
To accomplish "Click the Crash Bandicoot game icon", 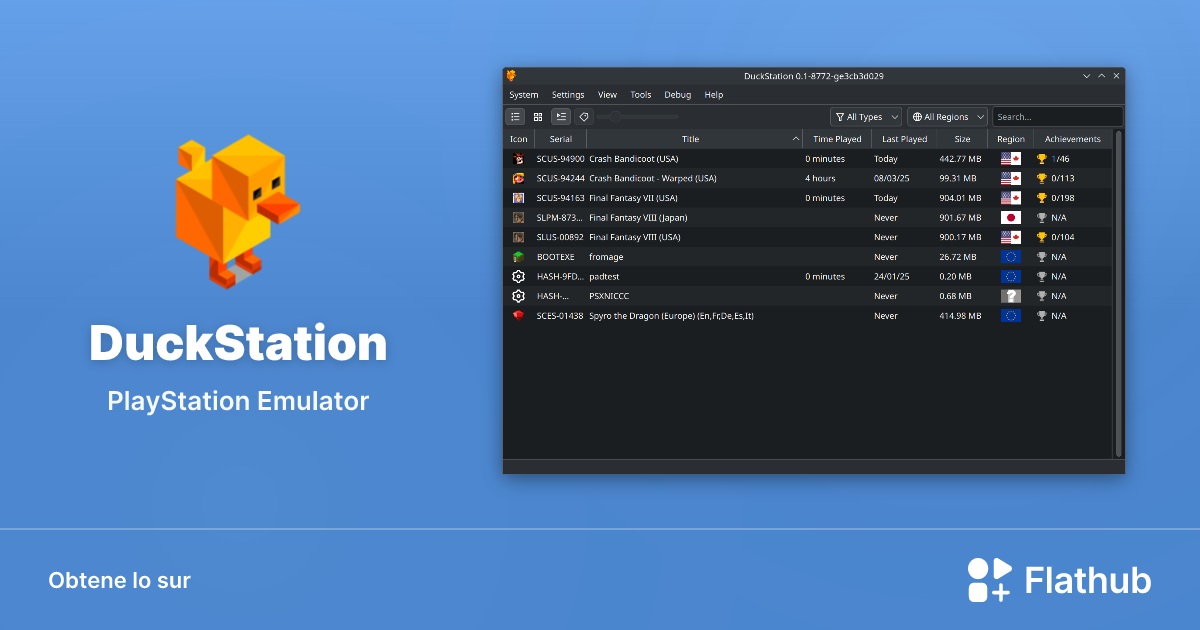I will coord(518,158).
